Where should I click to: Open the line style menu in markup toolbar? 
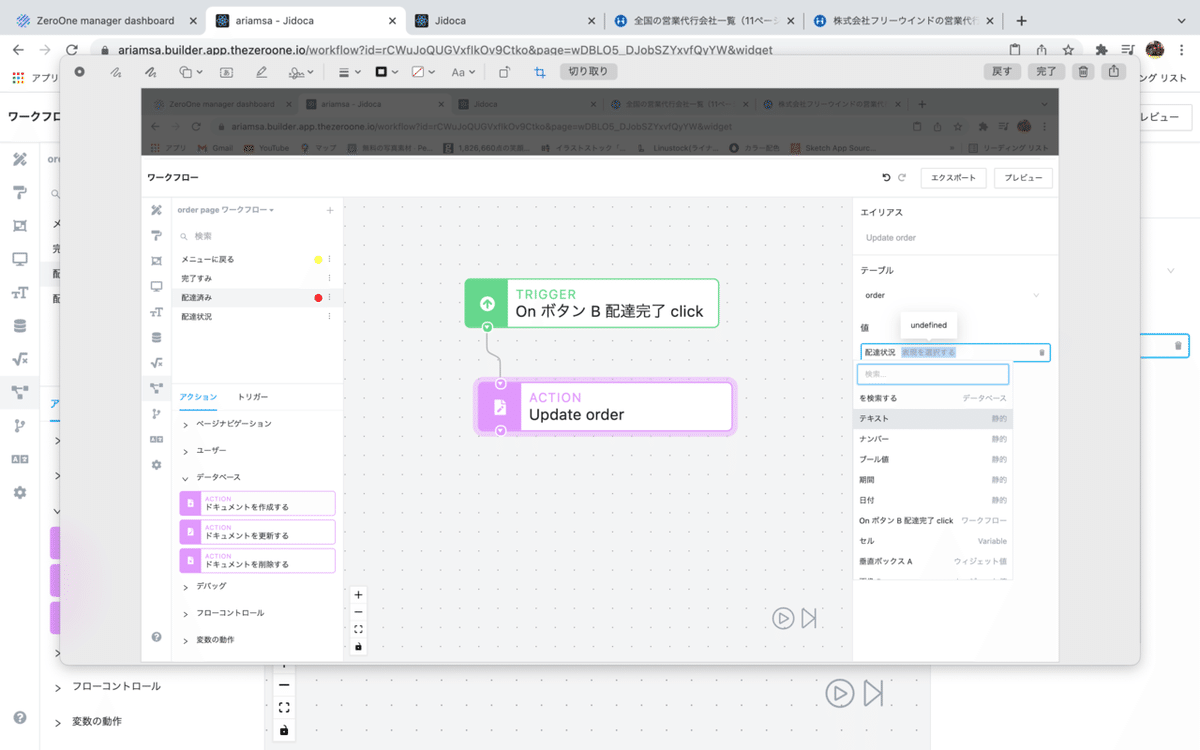pos(349,72)
